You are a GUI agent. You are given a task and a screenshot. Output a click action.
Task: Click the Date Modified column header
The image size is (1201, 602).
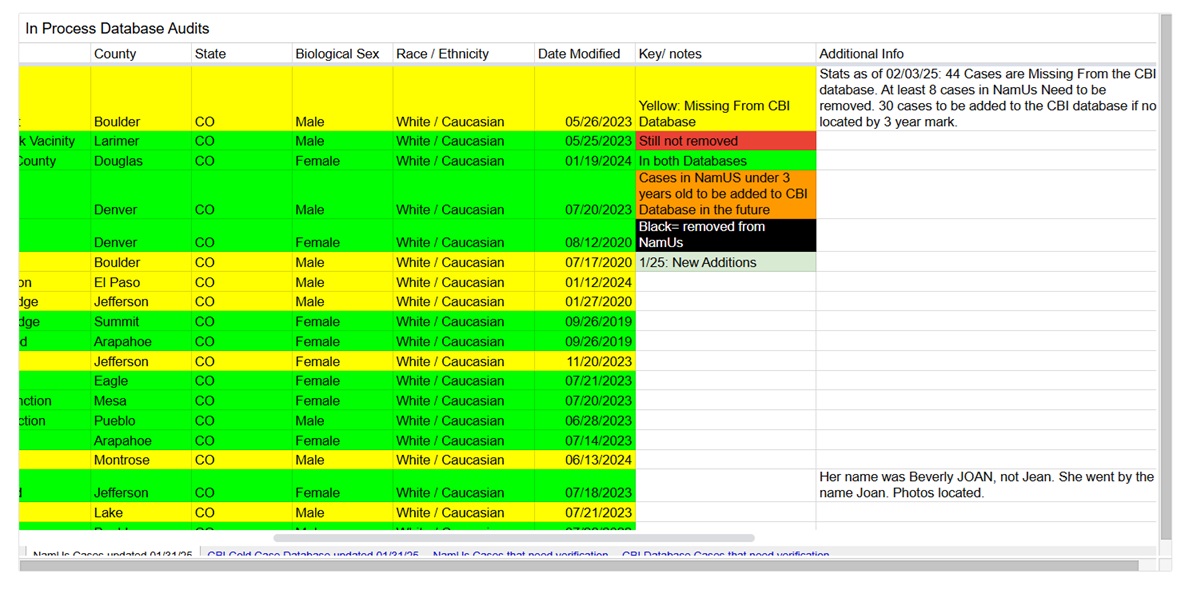click(x=579, y=54)
